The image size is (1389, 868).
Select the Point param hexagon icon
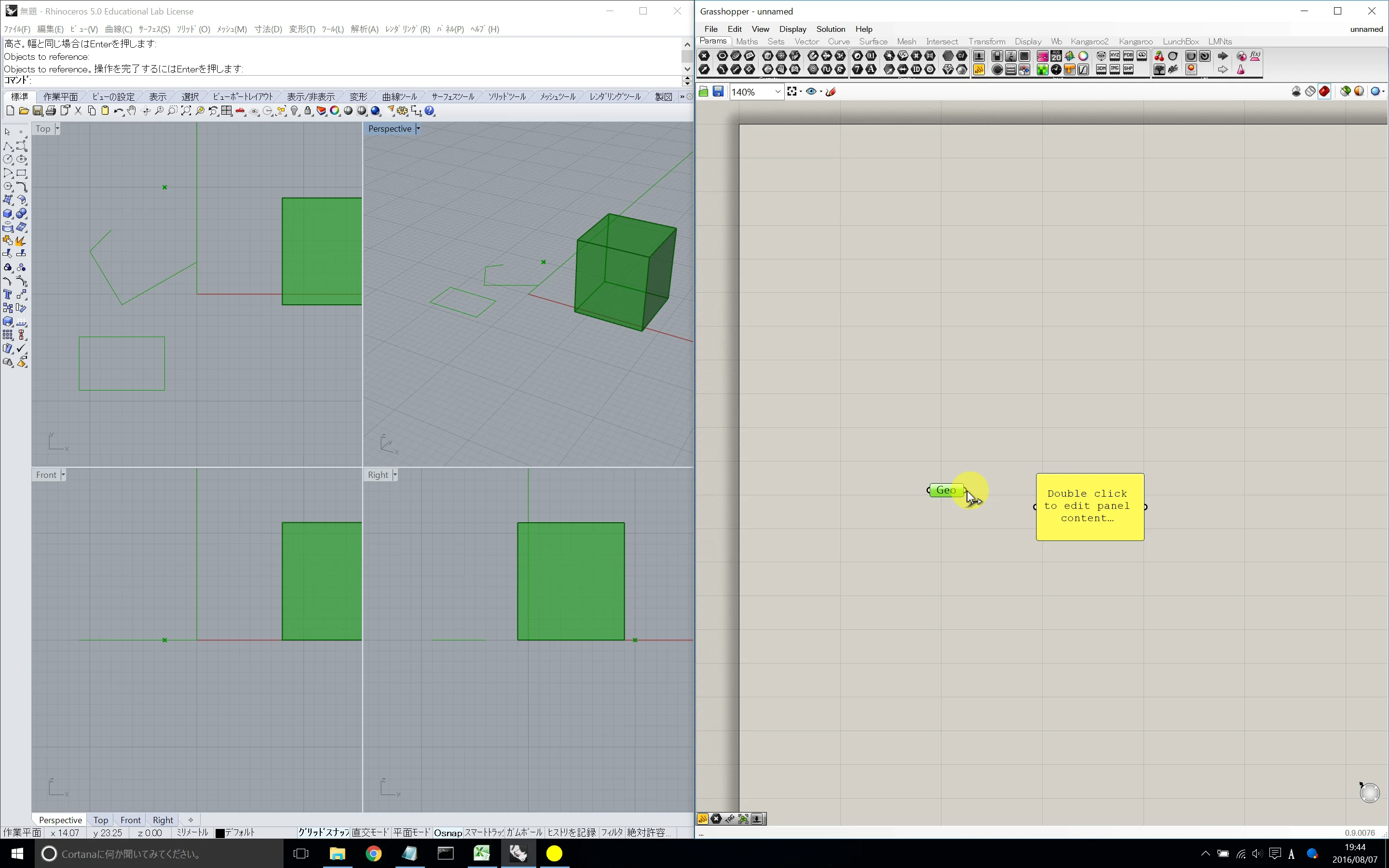coord(704,55)
